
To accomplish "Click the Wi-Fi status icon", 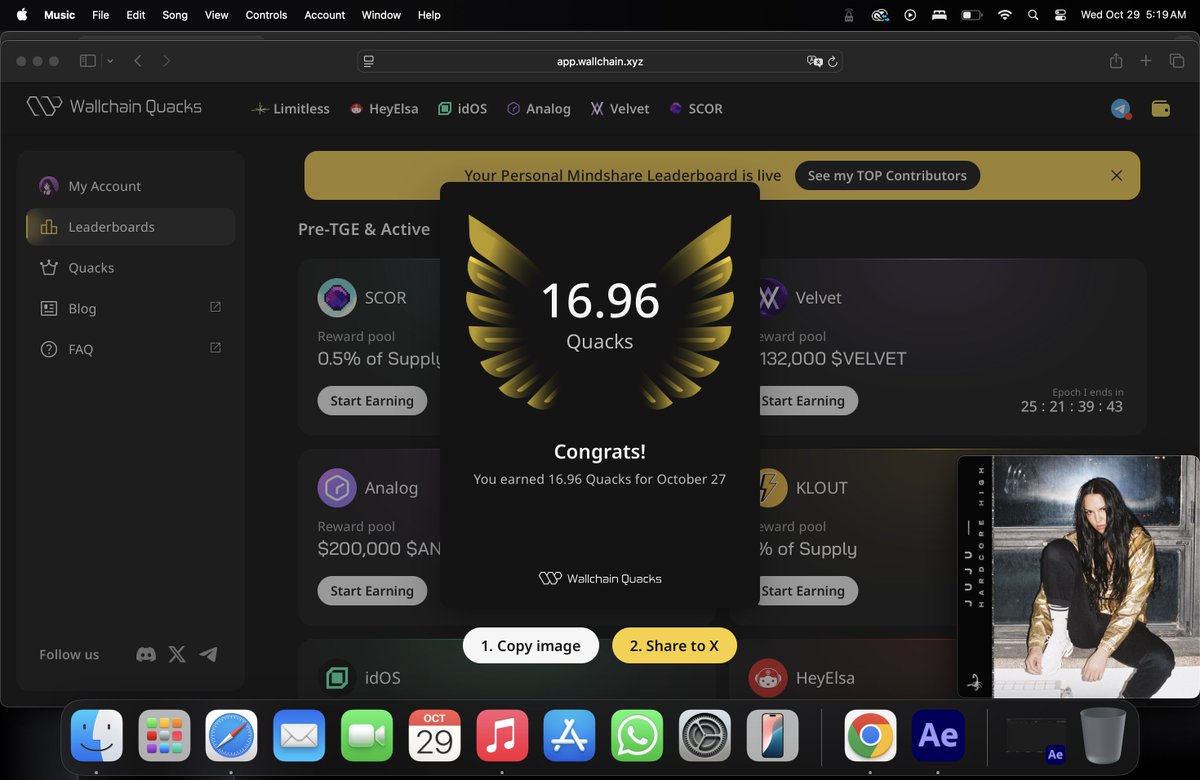I will [x=1005, y=15].
